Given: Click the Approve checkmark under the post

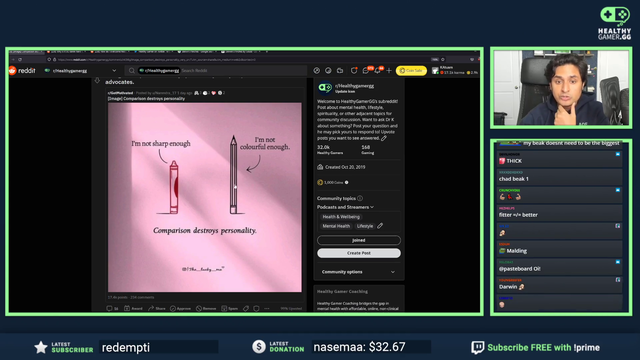Looking at the screenshot, I should tap(180, 309).
